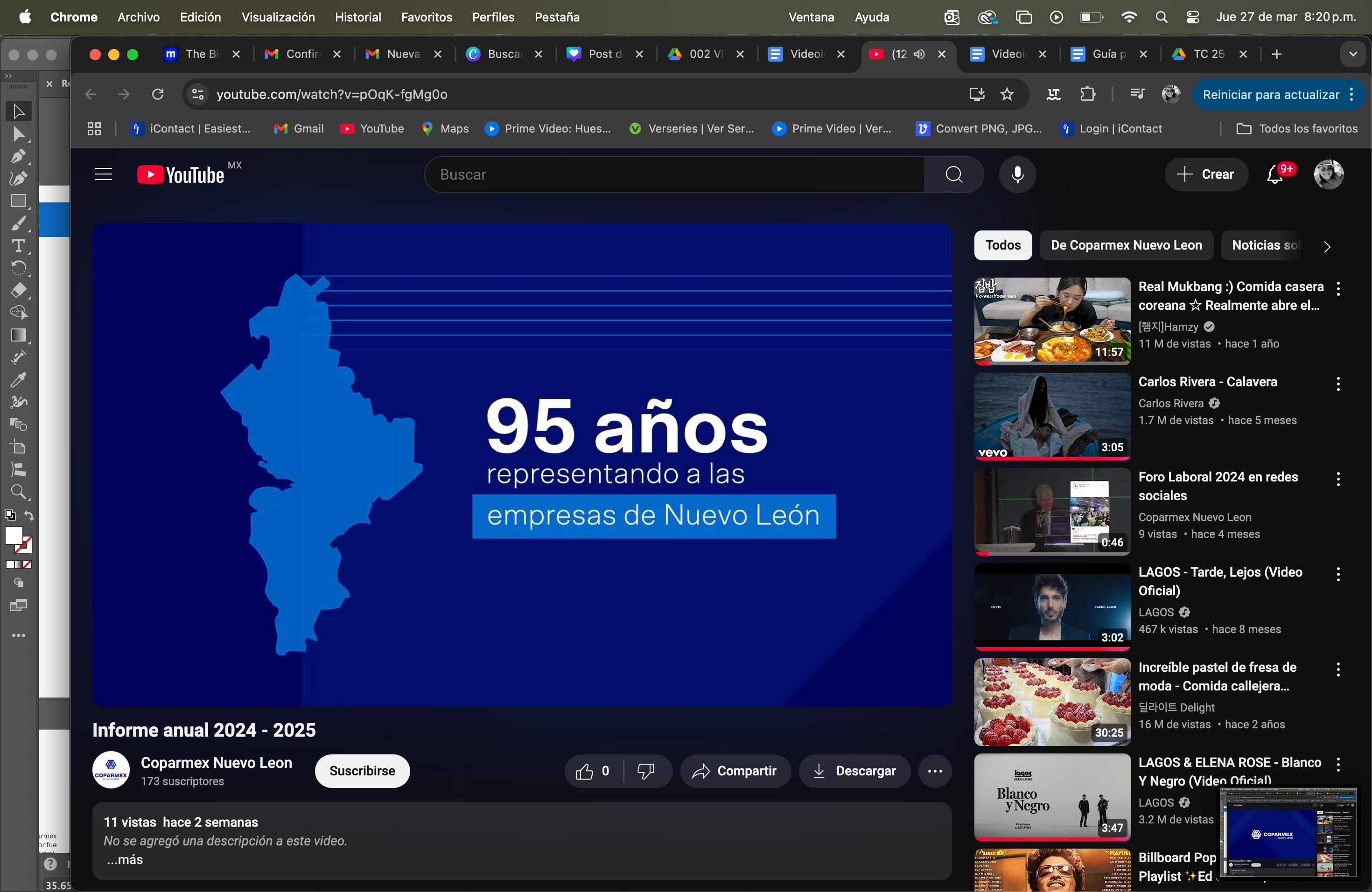Image resolution: width=1372 pixels, height=892 pixels.
Task: Open Illustrator's Edit Toolbar three-dot button
Action: (19, 635)
